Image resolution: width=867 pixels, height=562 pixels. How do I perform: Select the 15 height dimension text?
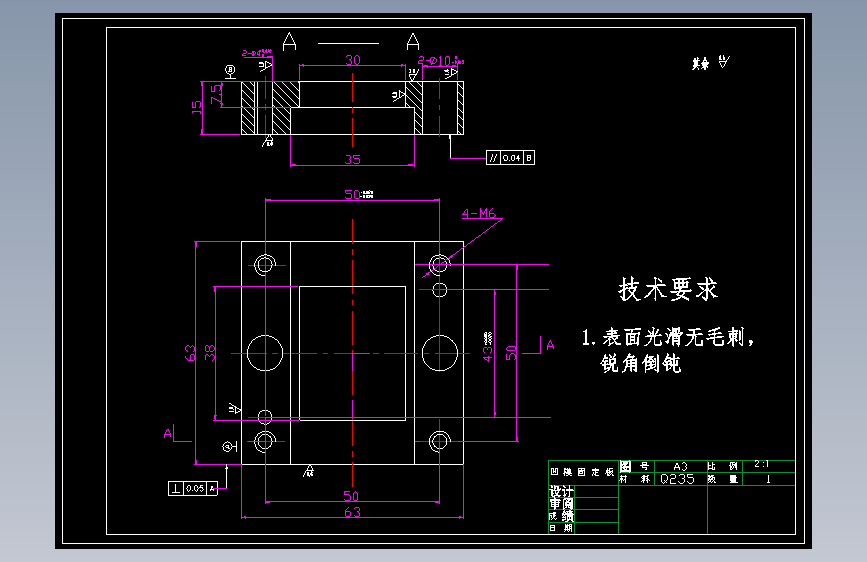[x=197, y=107]
